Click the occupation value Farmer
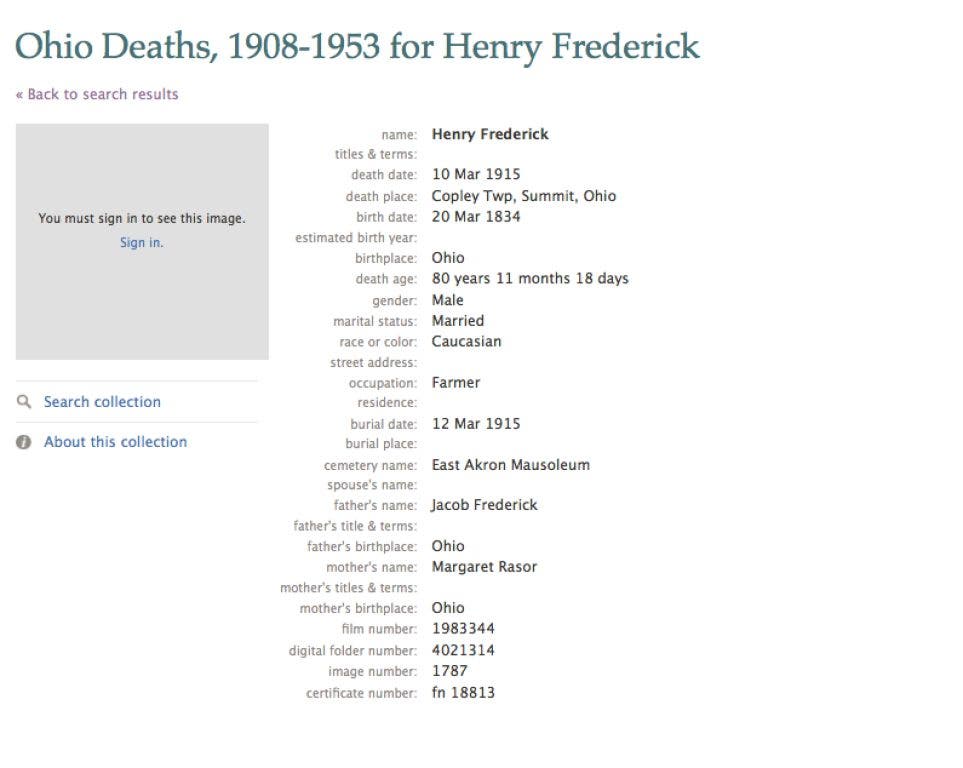The width and height of the screenshot is (963, 768). point(456,382)
